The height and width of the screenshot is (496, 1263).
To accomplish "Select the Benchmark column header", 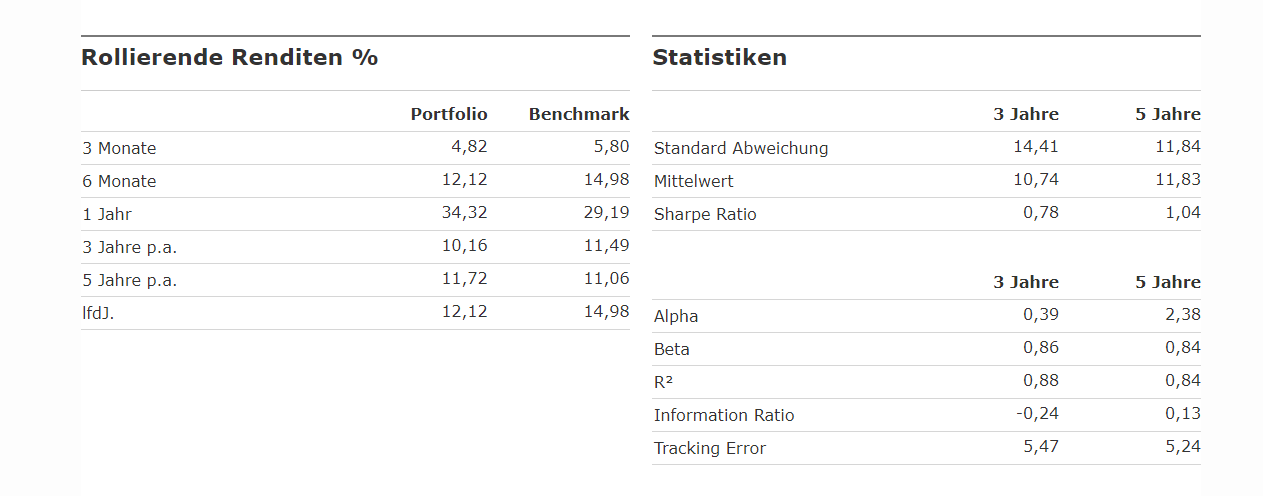I will [579, 114].
